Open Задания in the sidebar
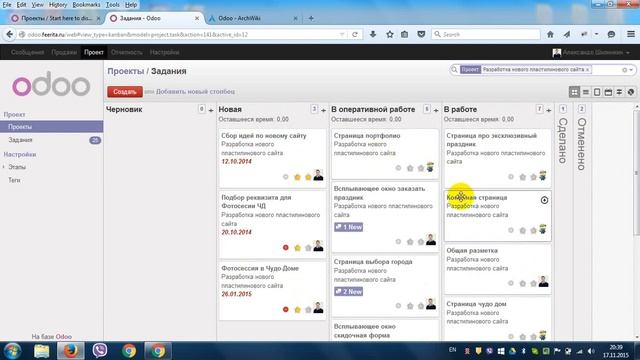This screenshot has width=640, height=360. 20,140
